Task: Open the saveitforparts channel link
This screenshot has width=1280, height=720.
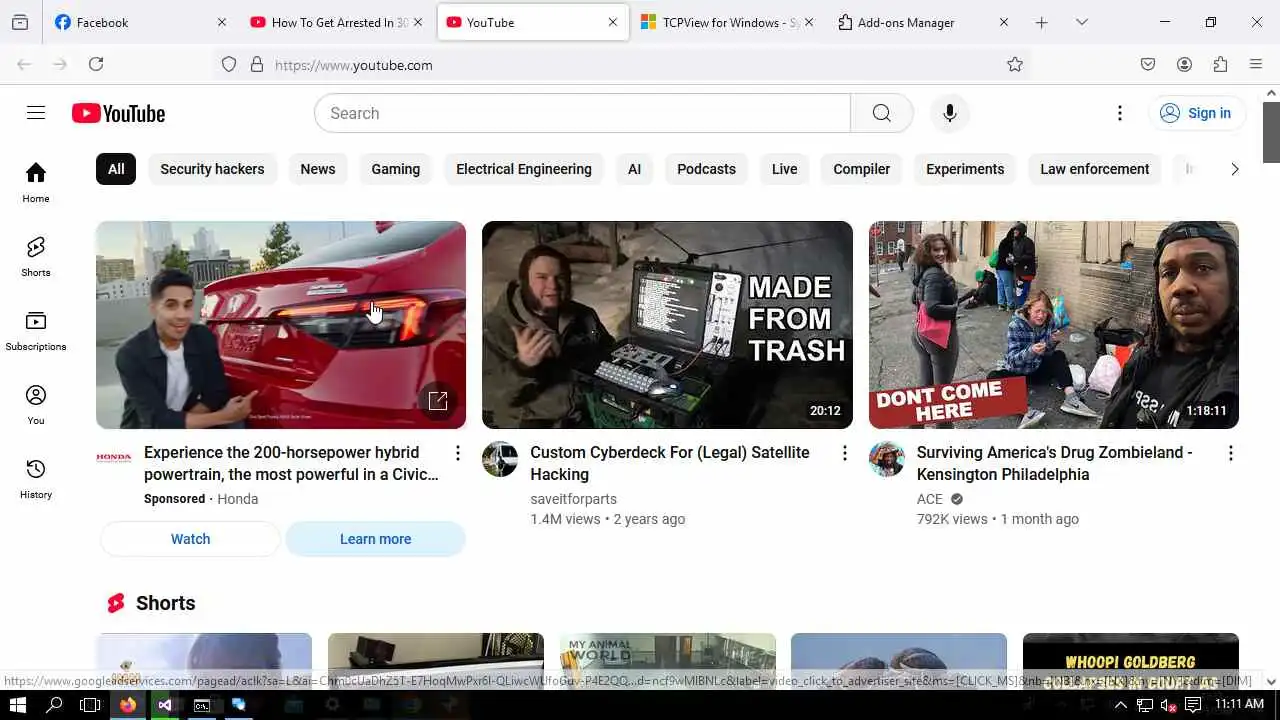Action: tap(573, 499)
